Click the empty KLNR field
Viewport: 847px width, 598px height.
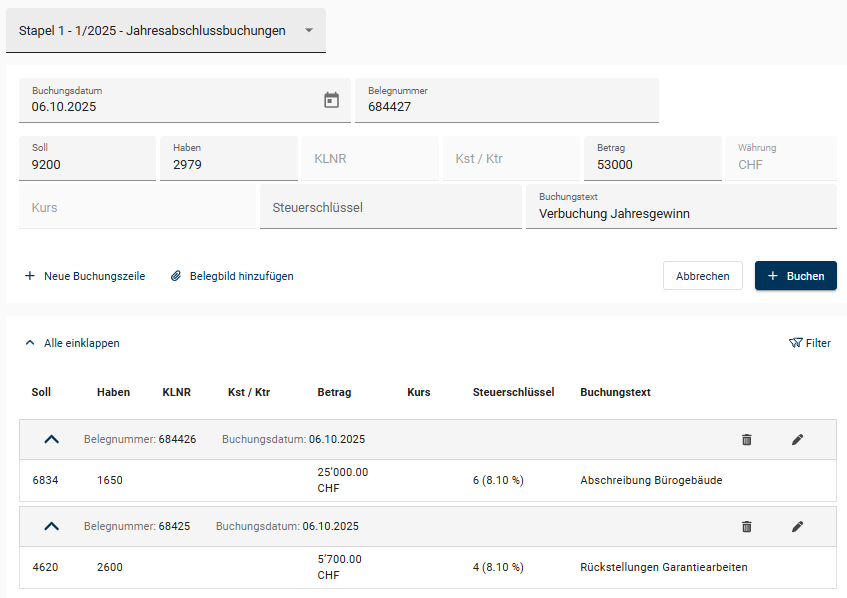370,159
